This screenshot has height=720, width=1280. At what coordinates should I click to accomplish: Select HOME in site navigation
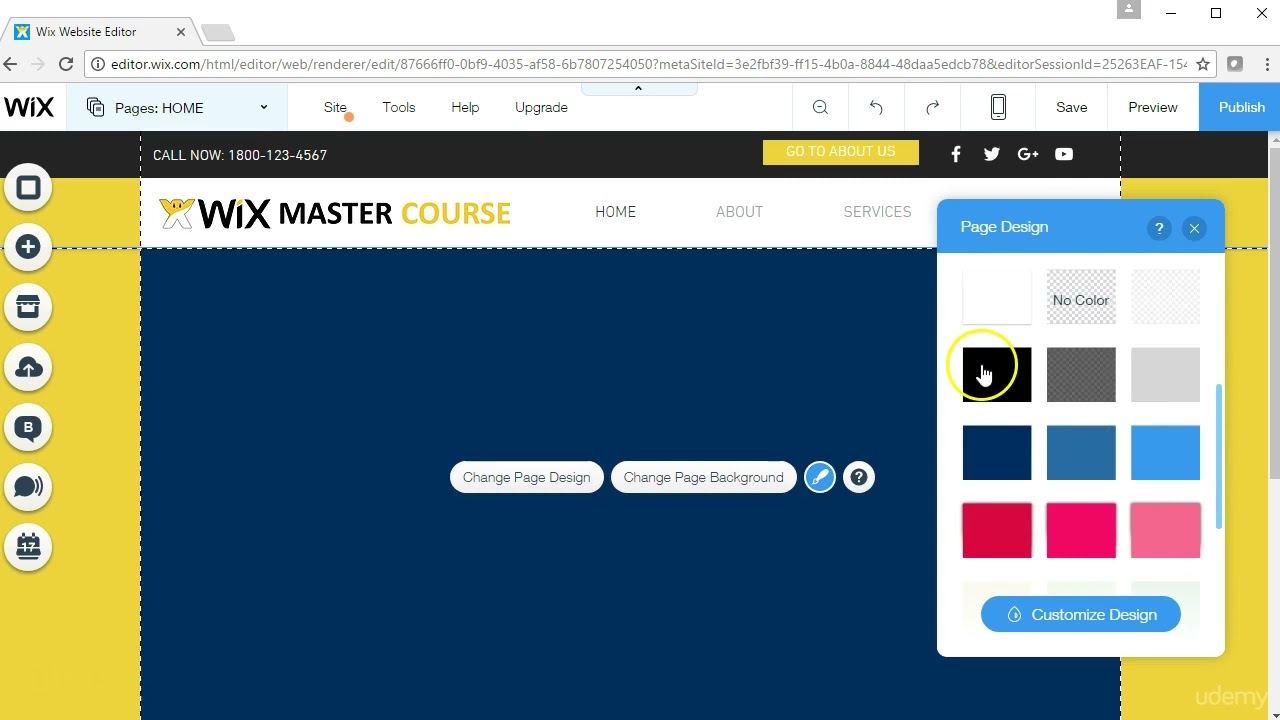pyautogui.click(x=616, y=212)
